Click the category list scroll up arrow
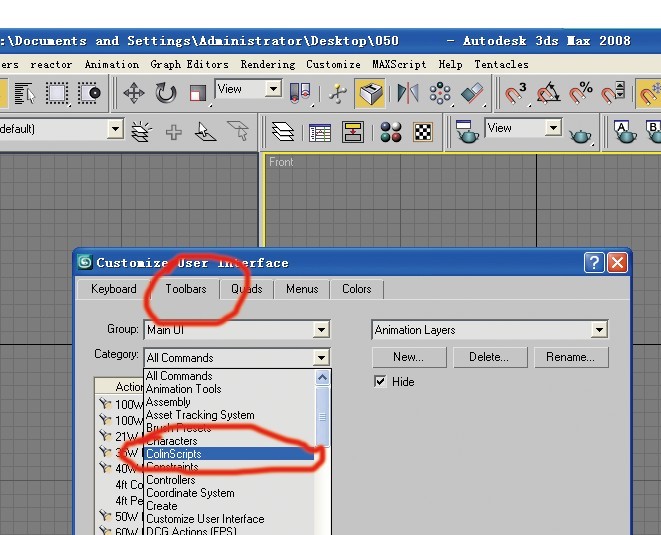This screenshot has height=535, width=661. point(322,377)
